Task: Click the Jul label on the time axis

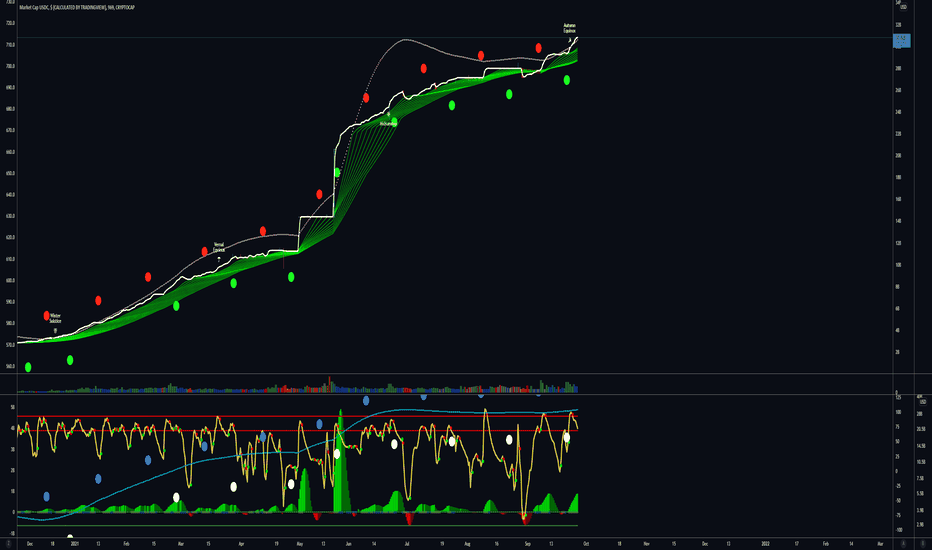Action: [x=407, y=543]
